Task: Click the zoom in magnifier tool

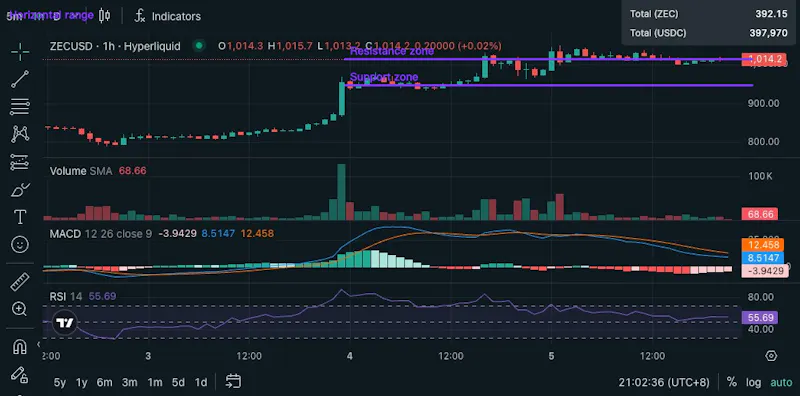Action: pyautogui.click(x=20, y=309)
